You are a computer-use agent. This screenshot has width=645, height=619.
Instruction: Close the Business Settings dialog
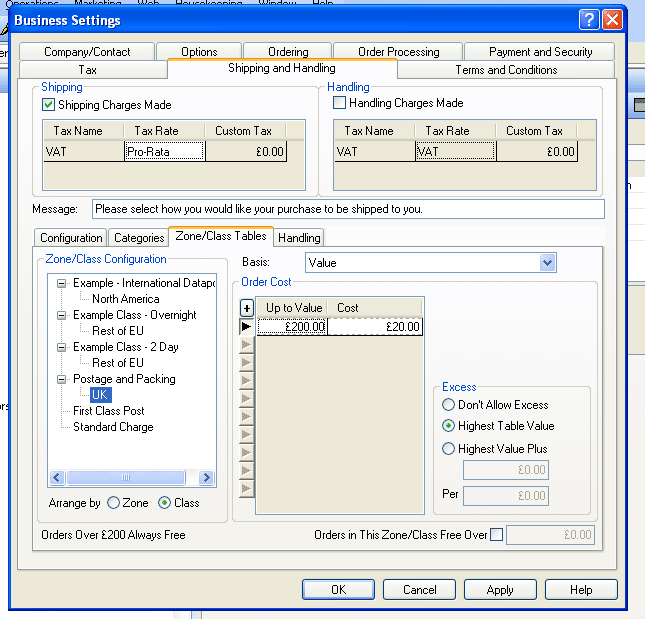click(x=613, y=20)
